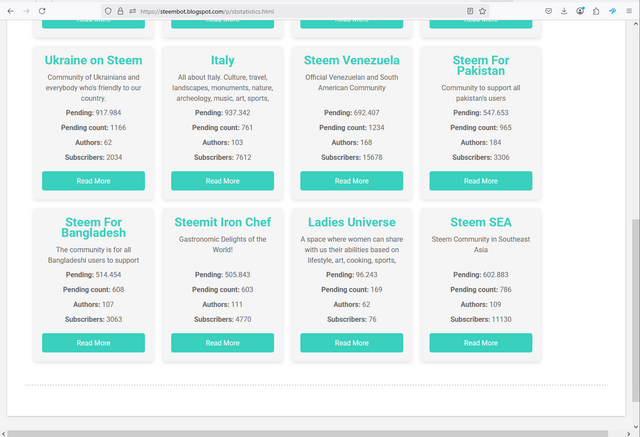This screenshot has width=640, height=437.
Task: Open the Steem For Pakistan heading
Action: click(x=481, y=65)
